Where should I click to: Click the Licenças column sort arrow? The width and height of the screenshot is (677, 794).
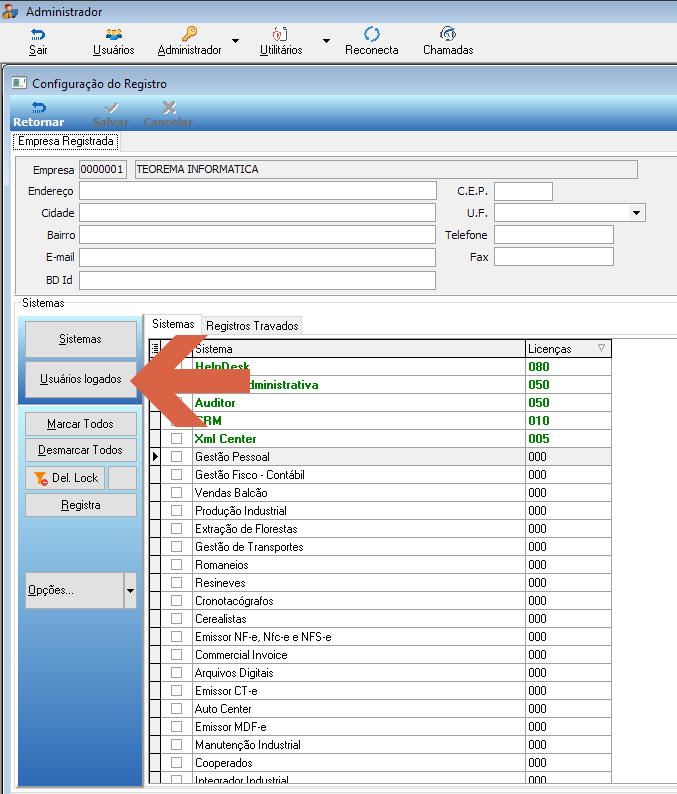(601, 348)
